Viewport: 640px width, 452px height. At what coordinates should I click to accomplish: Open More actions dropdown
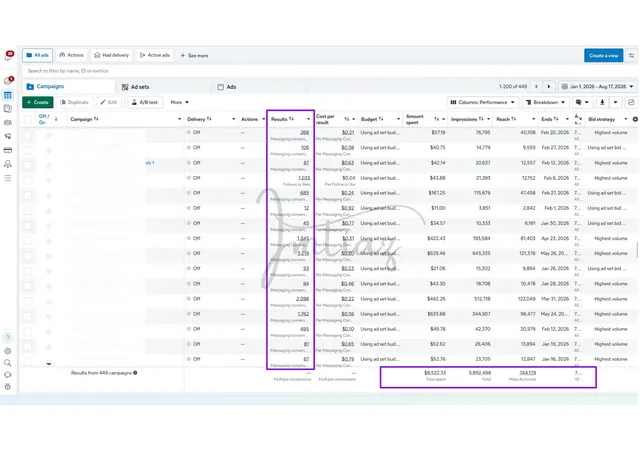pos(180,102)
